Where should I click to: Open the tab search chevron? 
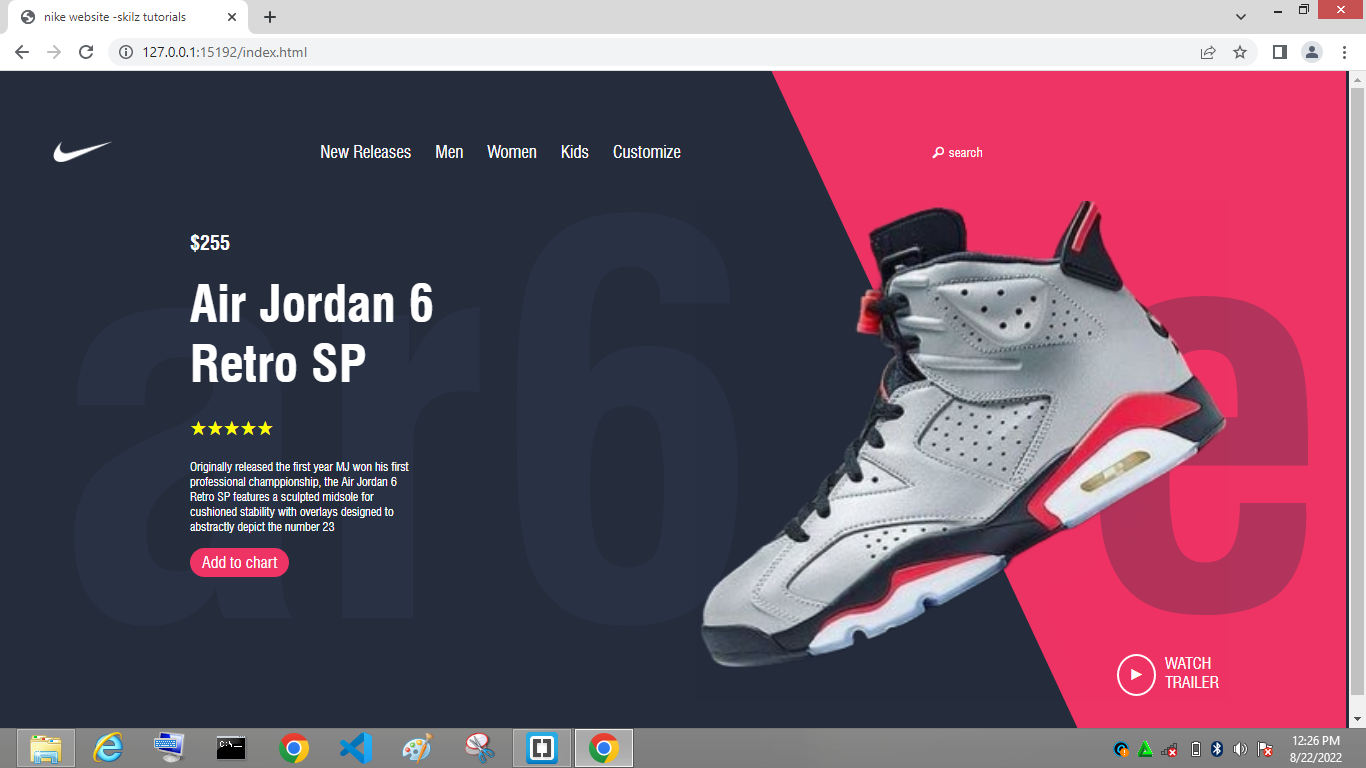1240,15
